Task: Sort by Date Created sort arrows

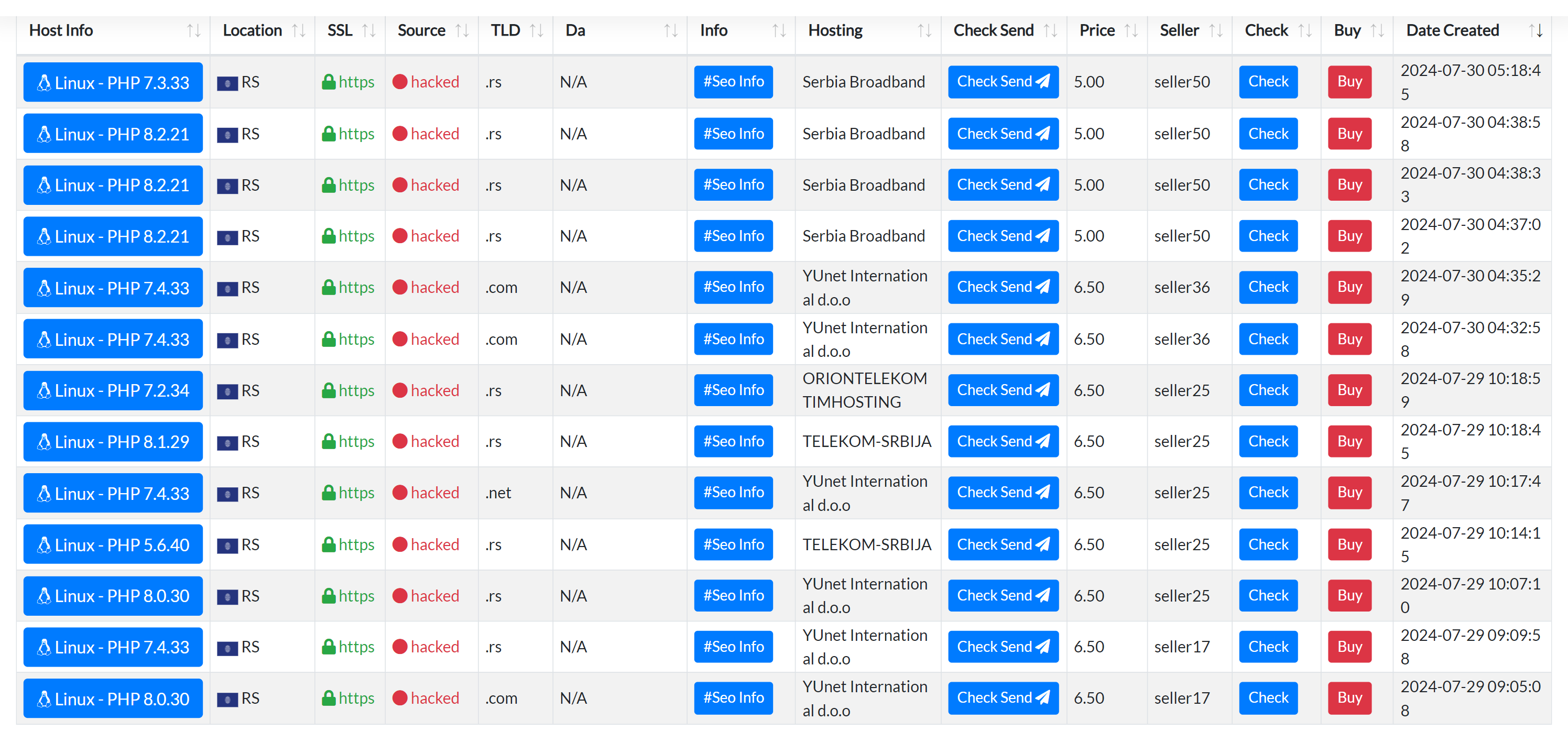Action: (1536, 30)
